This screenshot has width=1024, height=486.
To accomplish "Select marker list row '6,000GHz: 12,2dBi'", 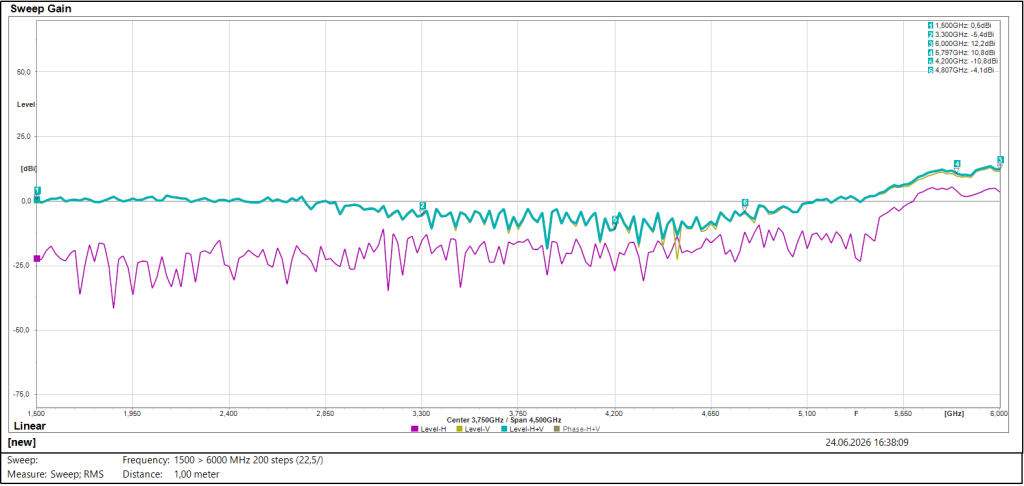I will [963, 43].
